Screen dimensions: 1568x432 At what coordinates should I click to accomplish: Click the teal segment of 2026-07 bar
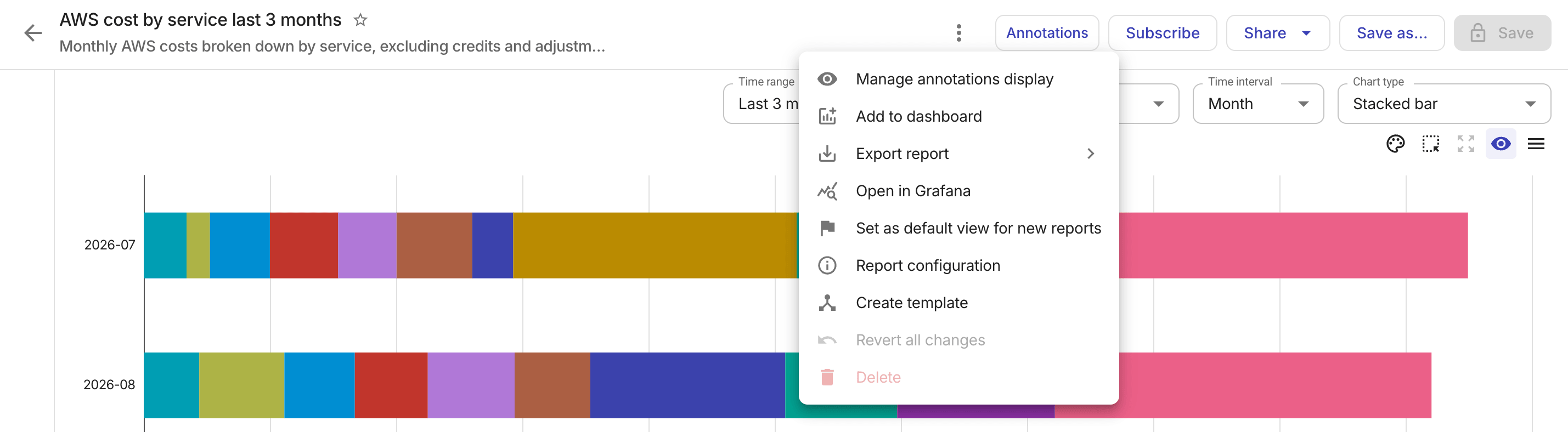click(166, 245)
